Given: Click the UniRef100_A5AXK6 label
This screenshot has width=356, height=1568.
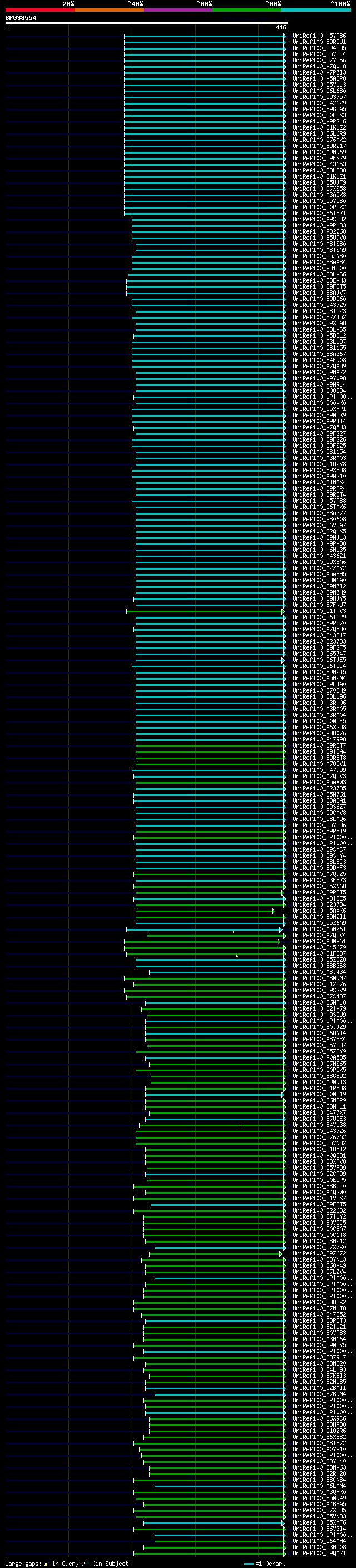Looking at the screenshot, I should click(319, 911).
